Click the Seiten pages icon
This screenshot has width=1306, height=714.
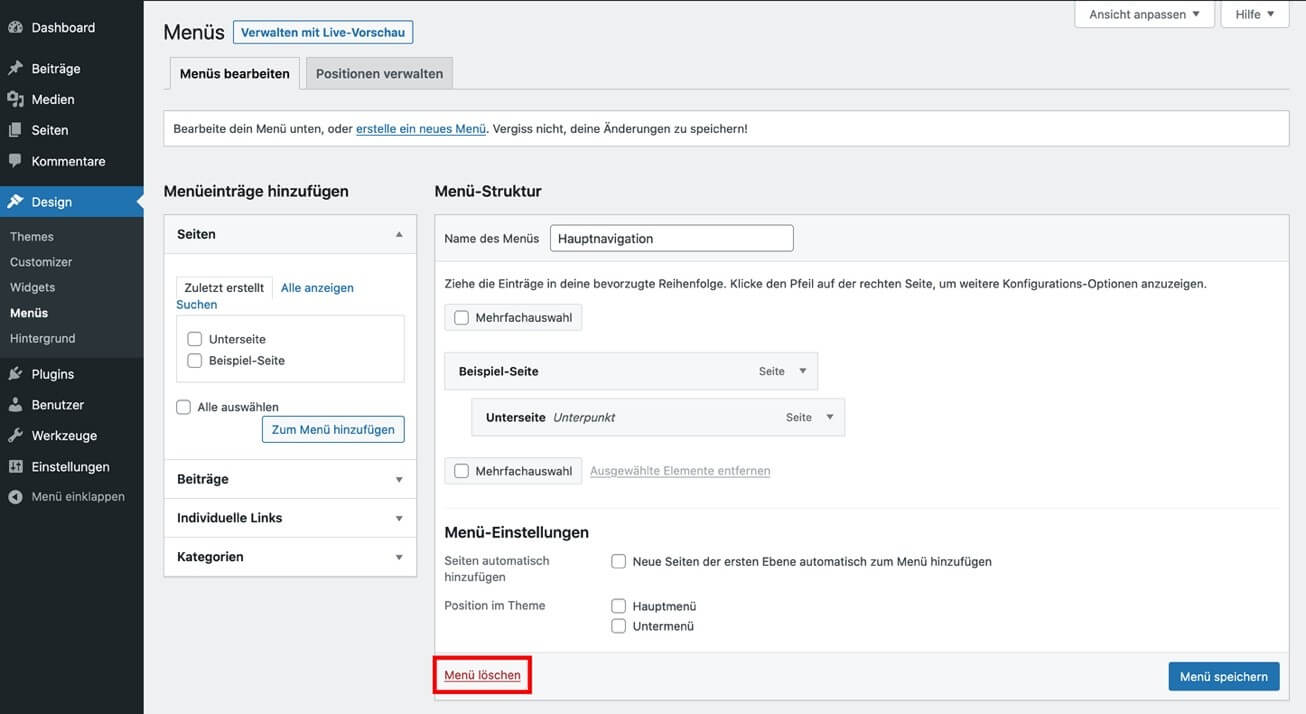click(15, 130)
